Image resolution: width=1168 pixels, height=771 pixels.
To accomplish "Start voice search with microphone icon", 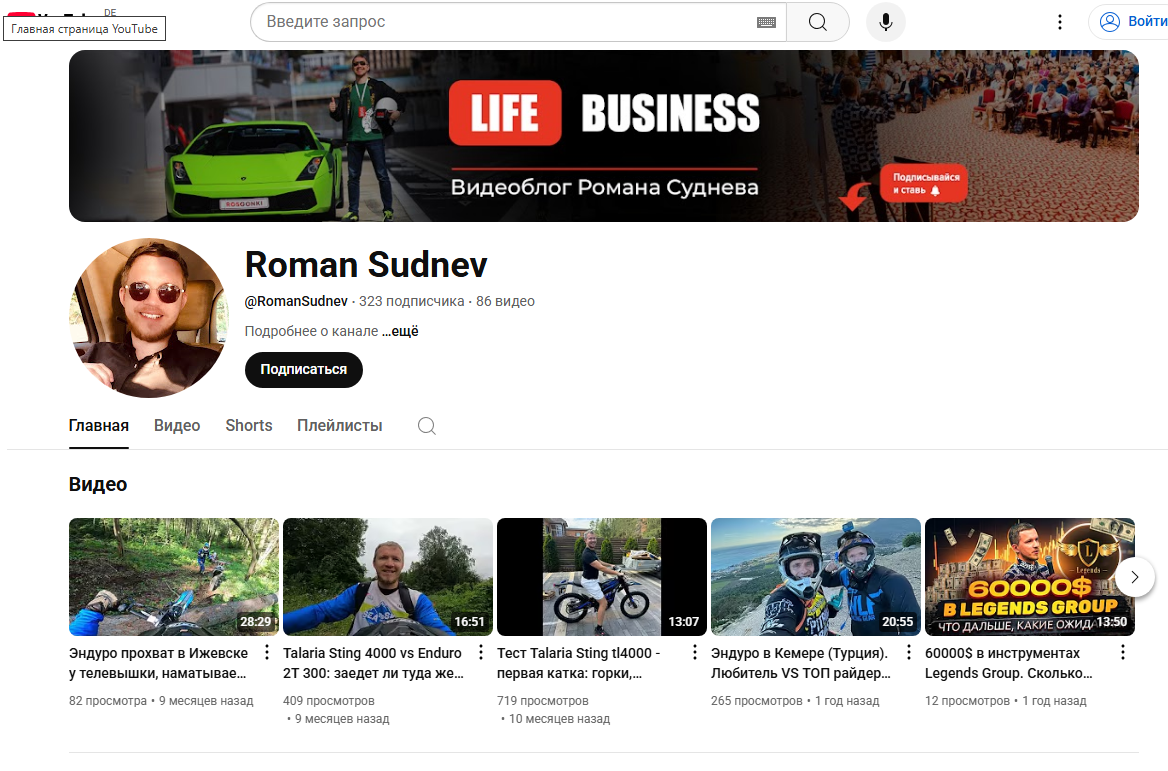I will point(886,22).
